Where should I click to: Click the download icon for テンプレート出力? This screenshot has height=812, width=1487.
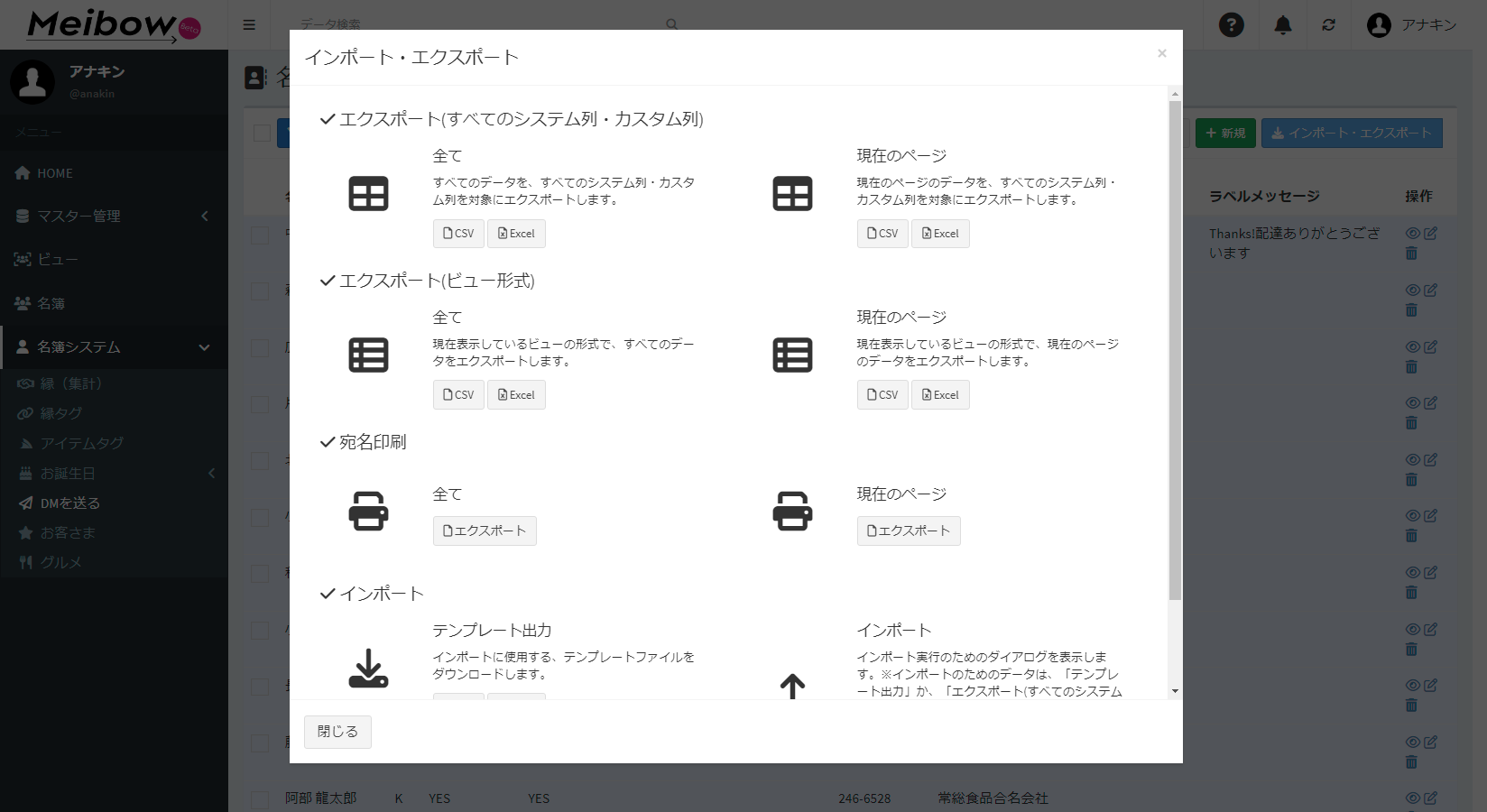point(368,669)
